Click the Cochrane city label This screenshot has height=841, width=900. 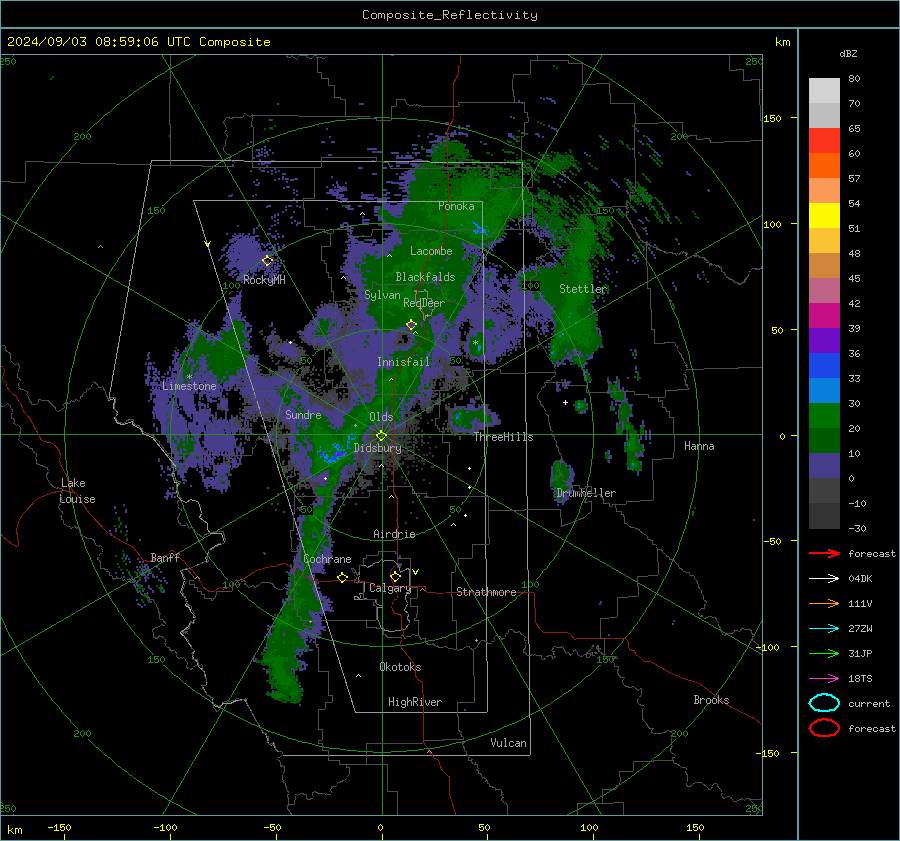tap(327, 559)
